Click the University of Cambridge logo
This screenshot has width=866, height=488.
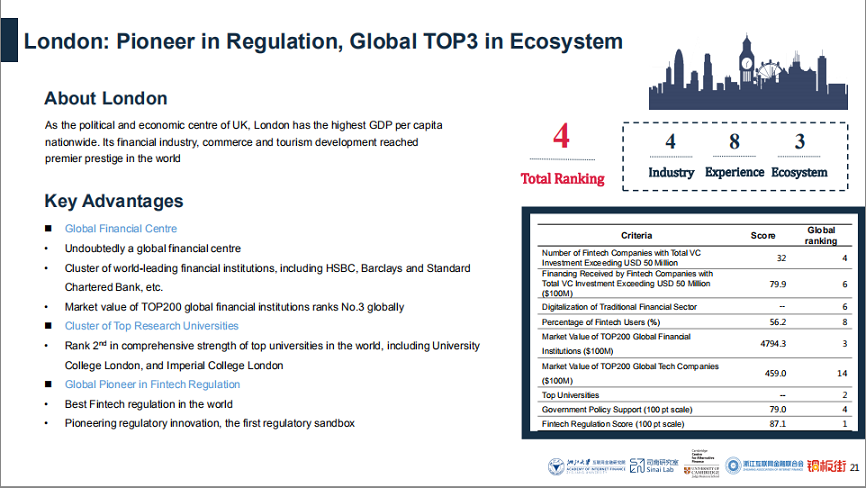pyautogui.click(x=701, y=463)
